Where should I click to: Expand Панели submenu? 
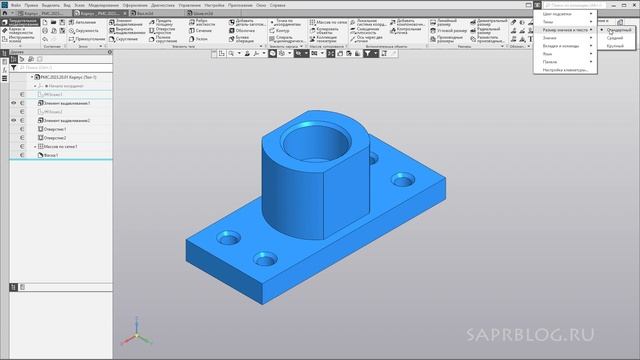(x=565, y=62)
